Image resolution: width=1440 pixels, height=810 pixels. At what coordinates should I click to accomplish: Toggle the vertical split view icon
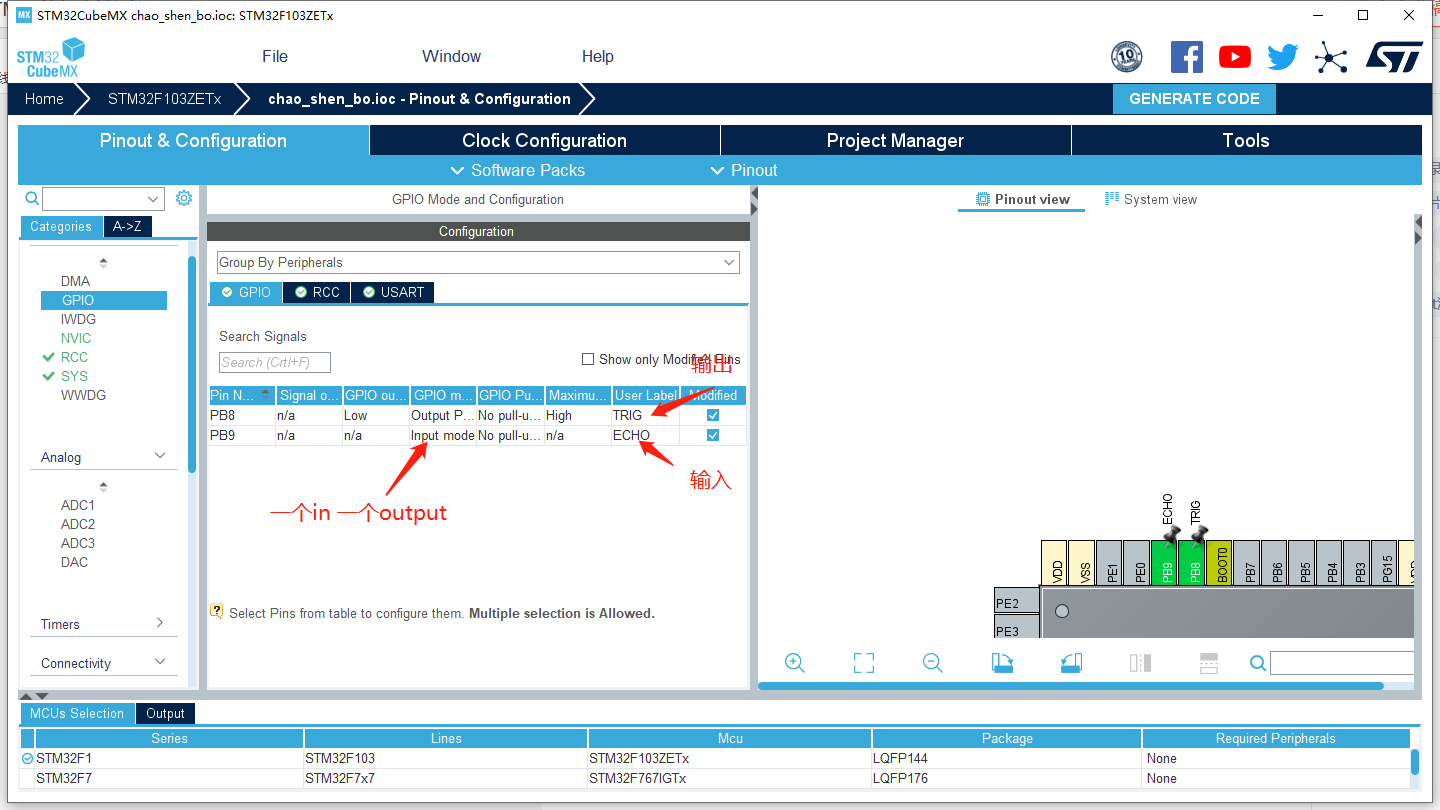(x=1140, y=663)
